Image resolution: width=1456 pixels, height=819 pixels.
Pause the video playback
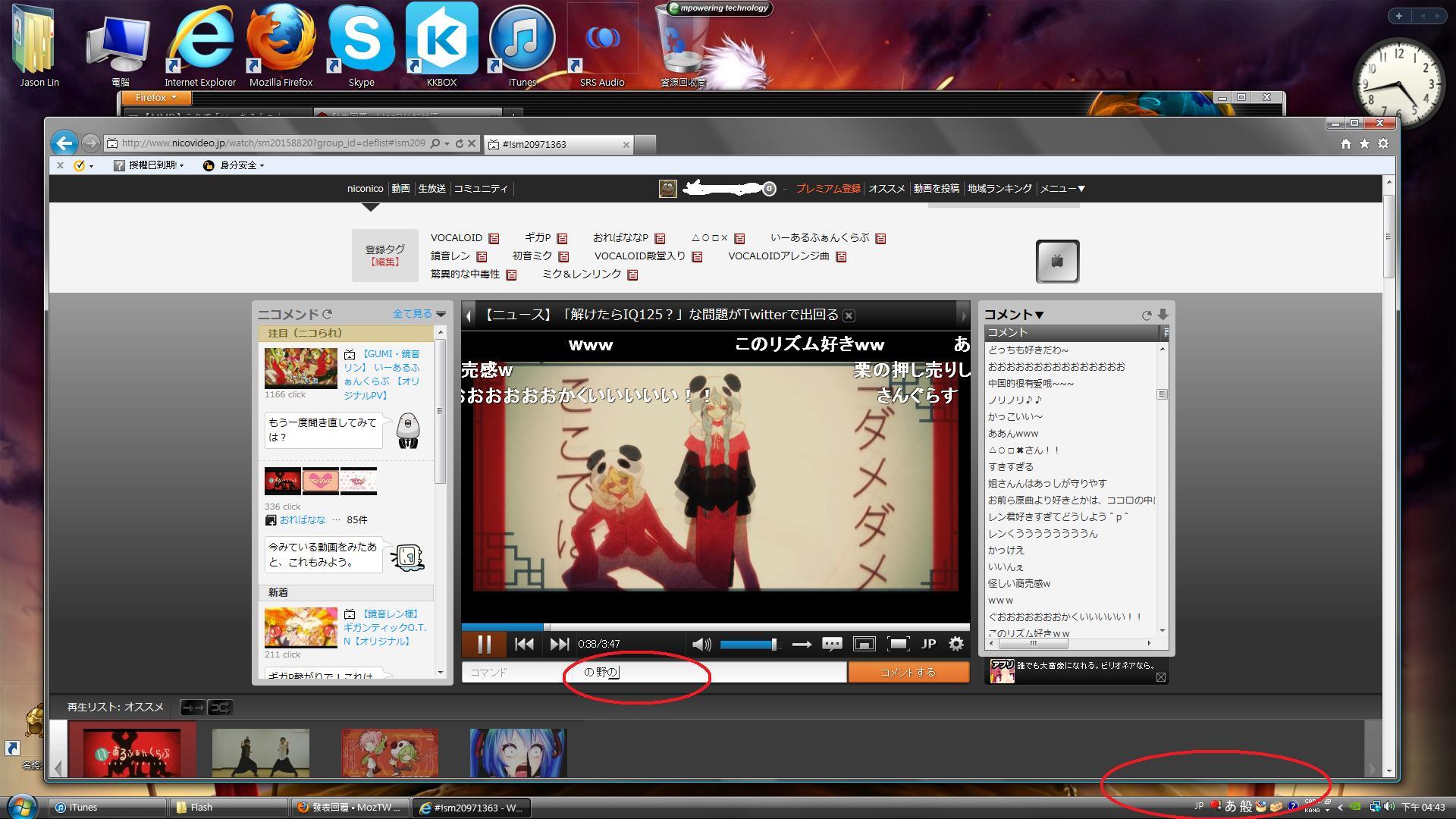(x=484, y=644)
